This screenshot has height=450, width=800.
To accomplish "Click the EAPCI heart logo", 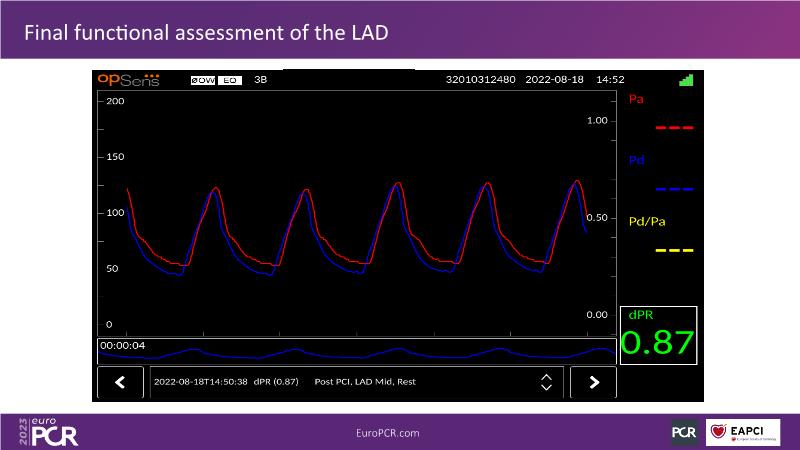I will click(x=743, y=432).
